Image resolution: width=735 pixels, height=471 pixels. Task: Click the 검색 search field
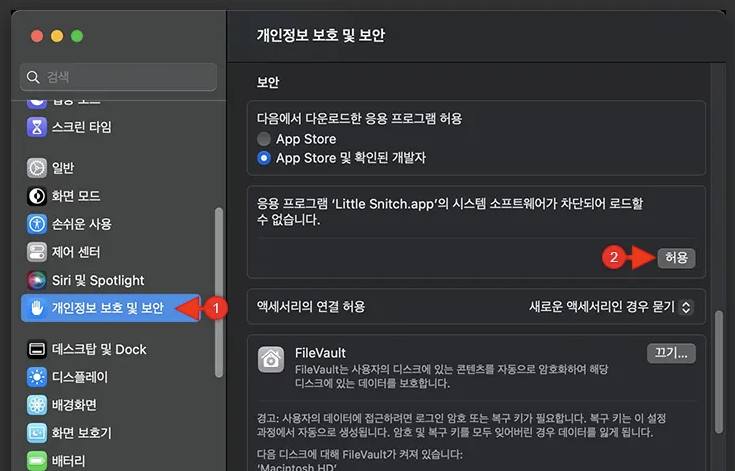119,77
